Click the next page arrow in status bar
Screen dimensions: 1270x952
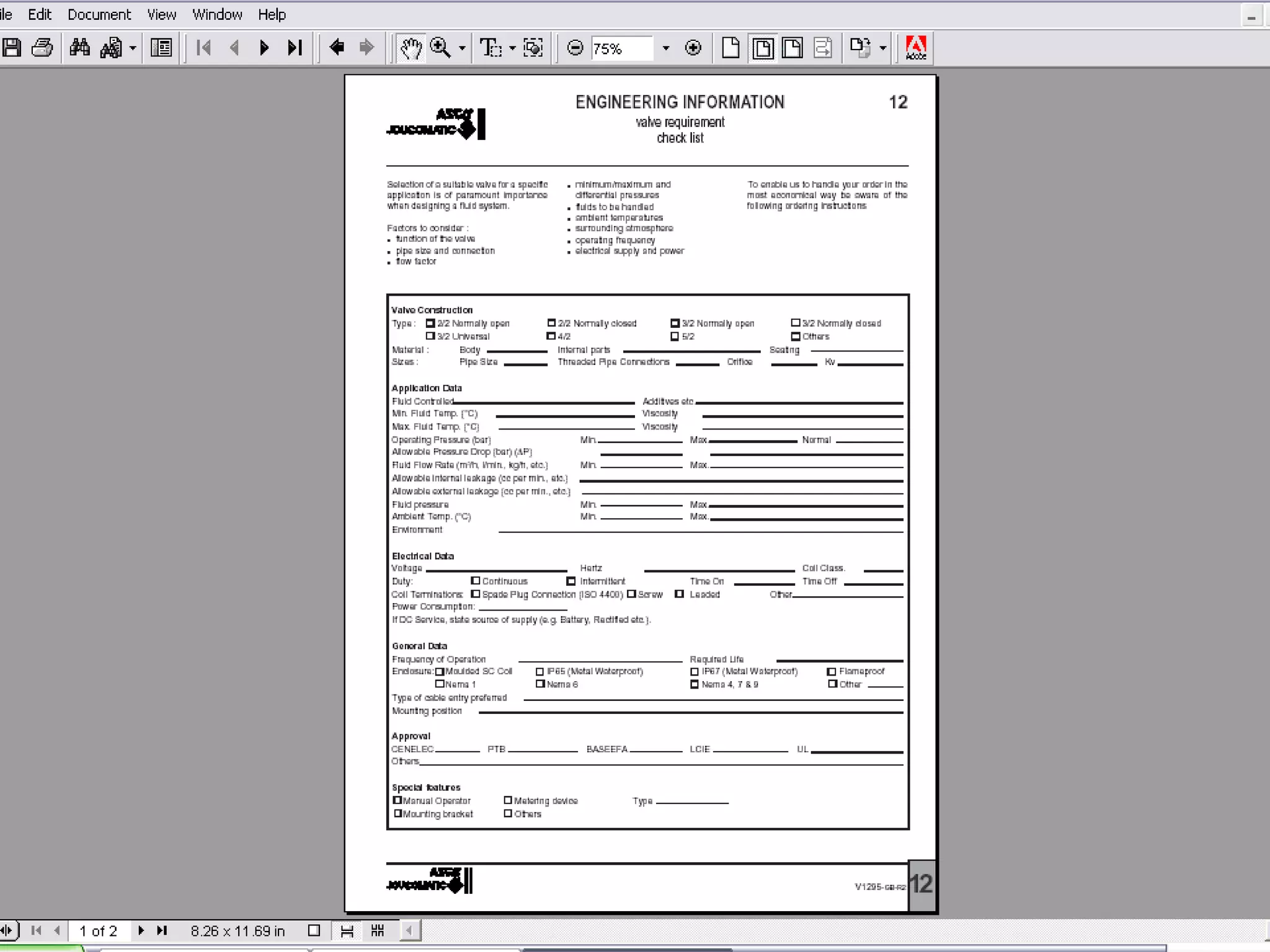(141, 930)
